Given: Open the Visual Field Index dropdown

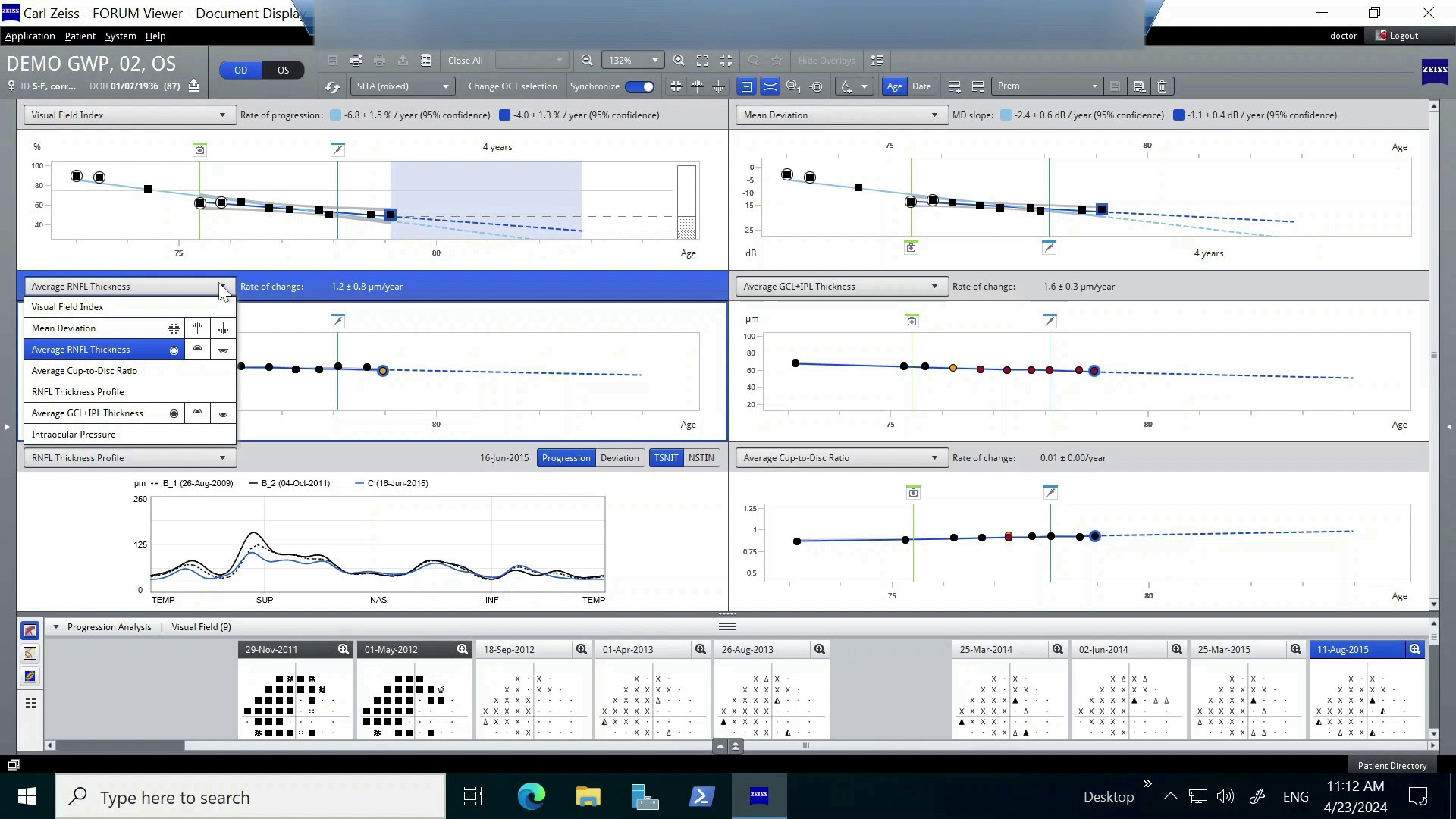Looking at the screenshot, I should pos(130,115).
